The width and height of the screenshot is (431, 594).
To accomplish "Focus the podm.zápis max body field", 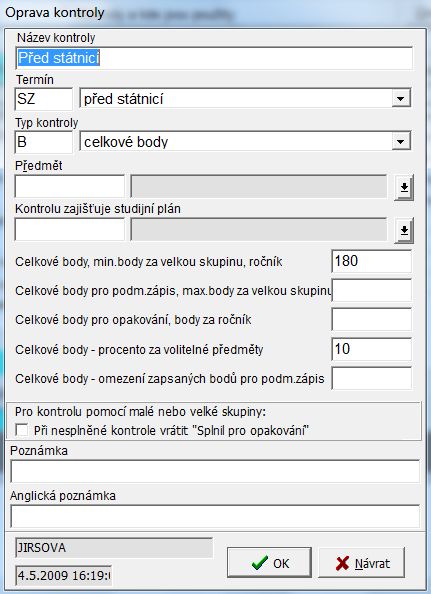I will tap(372, 290).
